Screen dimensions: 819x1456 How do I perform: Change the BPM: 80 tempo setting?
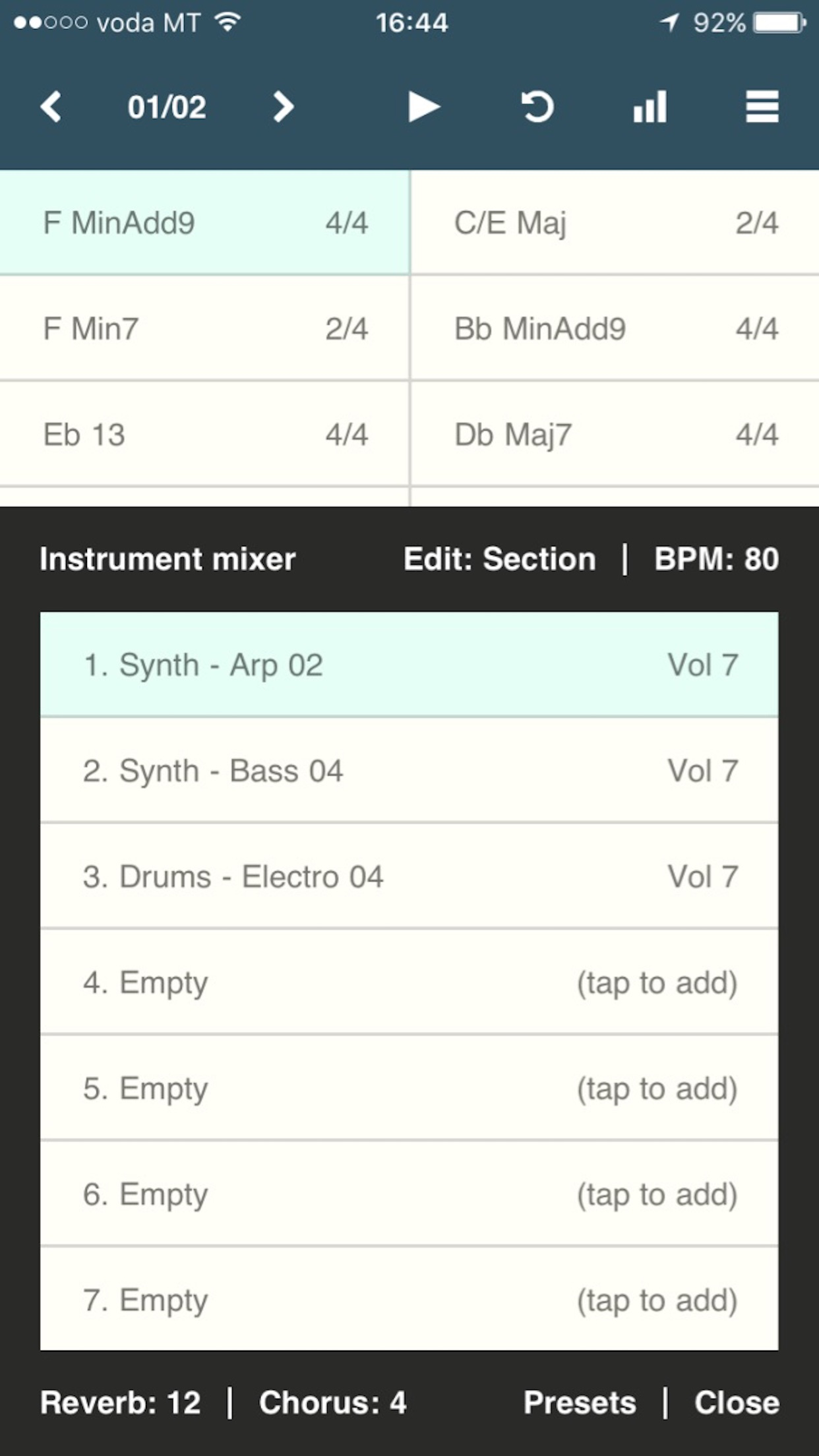[716, 559]
